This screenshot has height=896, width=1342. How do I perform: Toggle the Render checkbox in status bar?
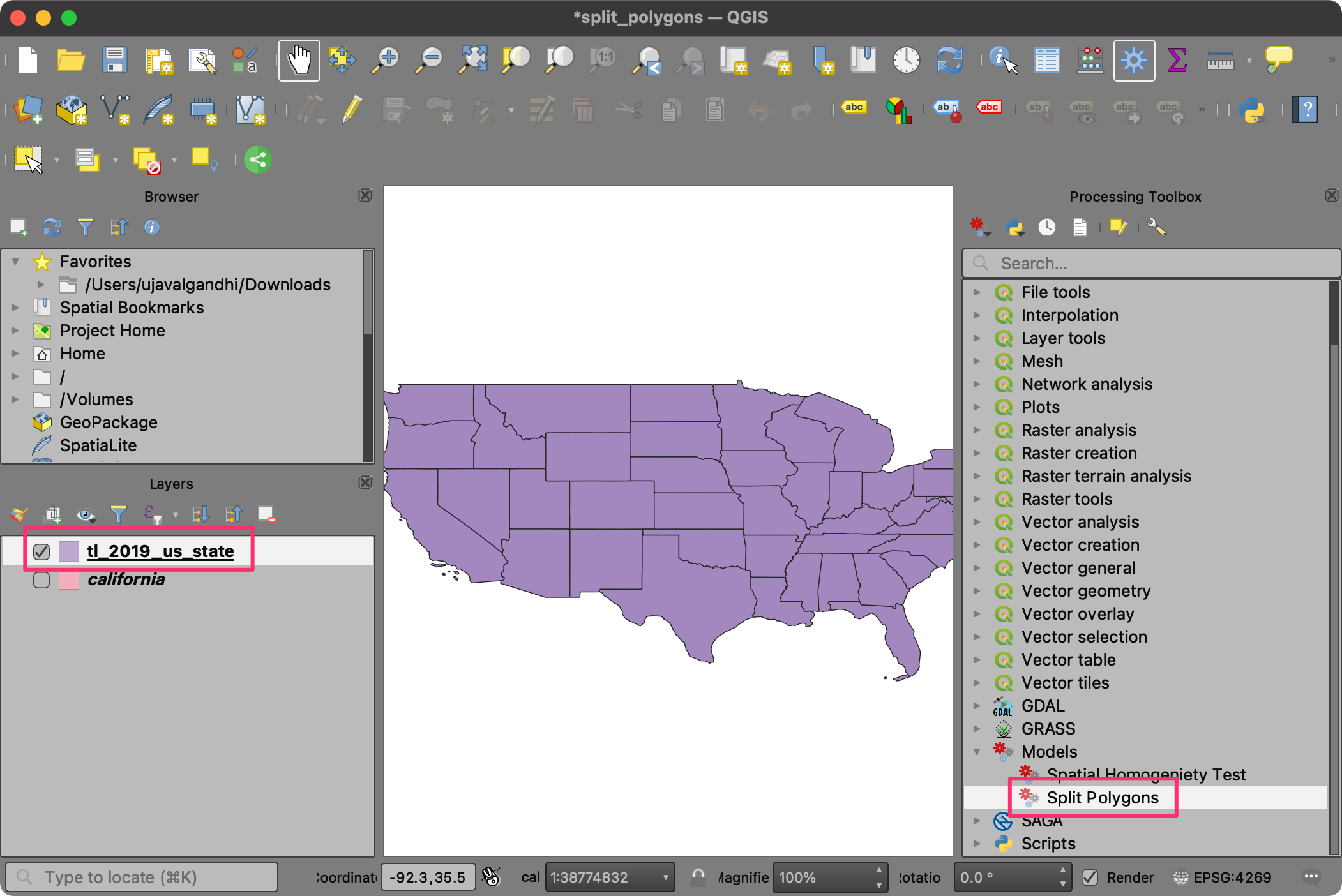(1090, 877)
